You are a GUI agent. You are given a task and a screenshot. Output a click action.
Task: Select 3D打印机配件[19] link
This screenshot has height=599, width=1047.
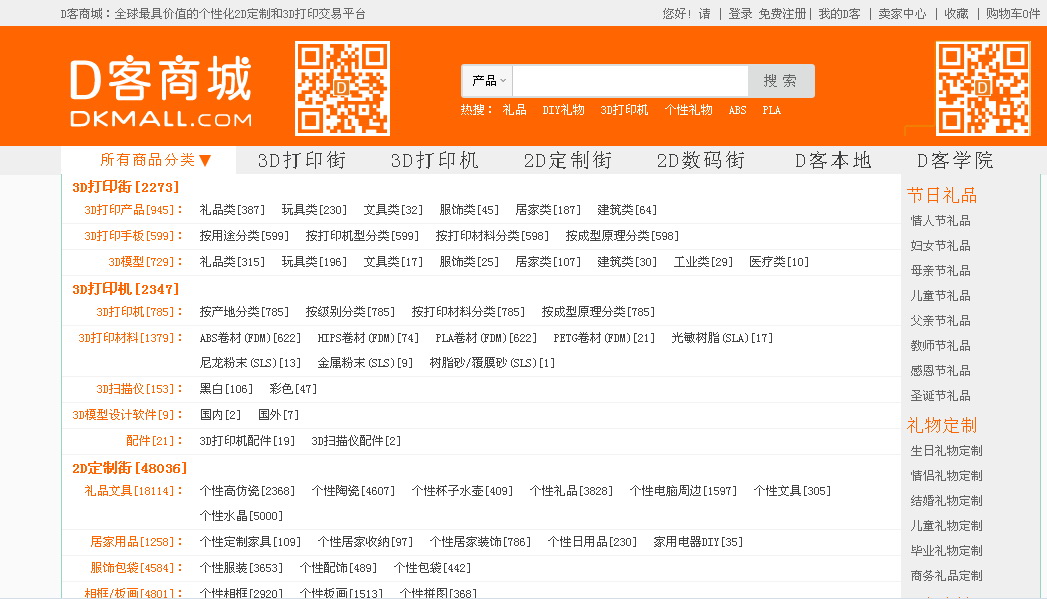(246, 441)
